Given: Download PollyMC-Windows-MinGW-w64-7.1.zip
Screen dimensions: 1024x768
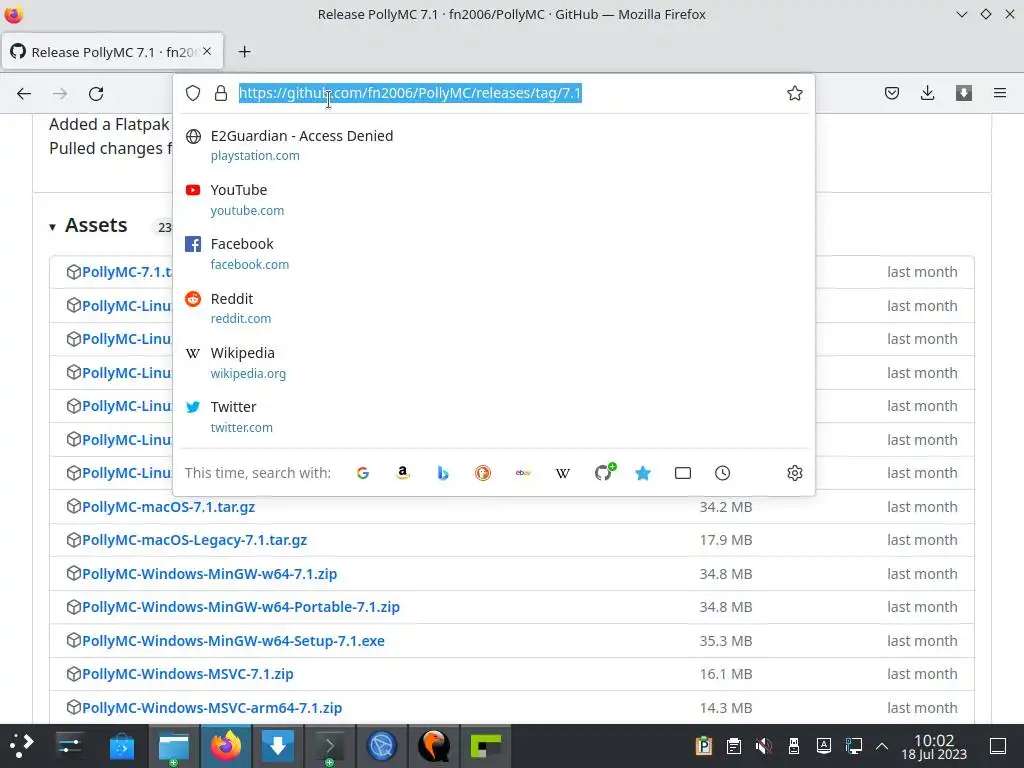Looking at the screenshot, I should tap(210, 574).
